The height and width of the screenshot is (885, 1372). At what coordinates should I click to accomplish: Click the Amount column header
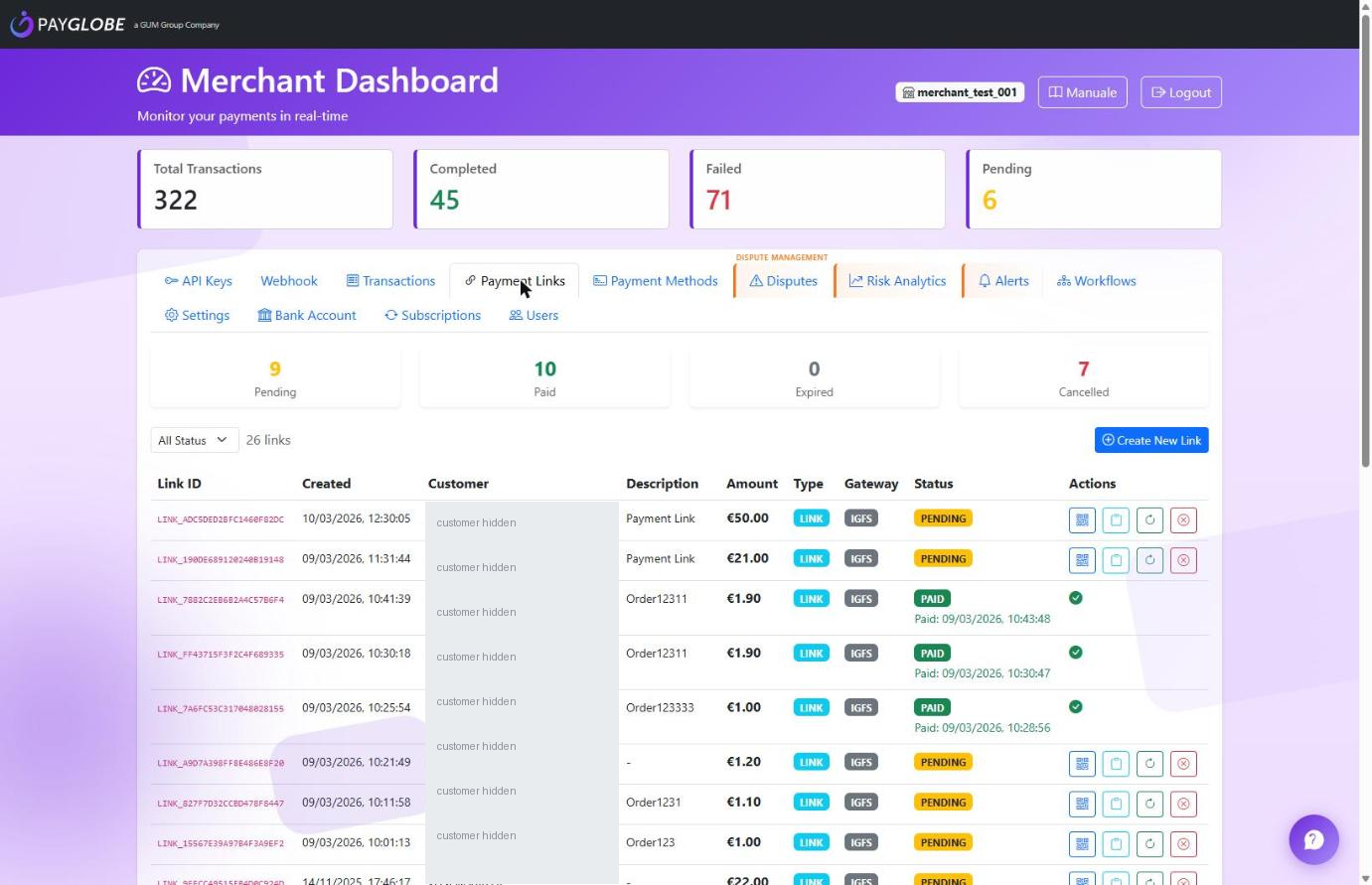pos(752,484)
